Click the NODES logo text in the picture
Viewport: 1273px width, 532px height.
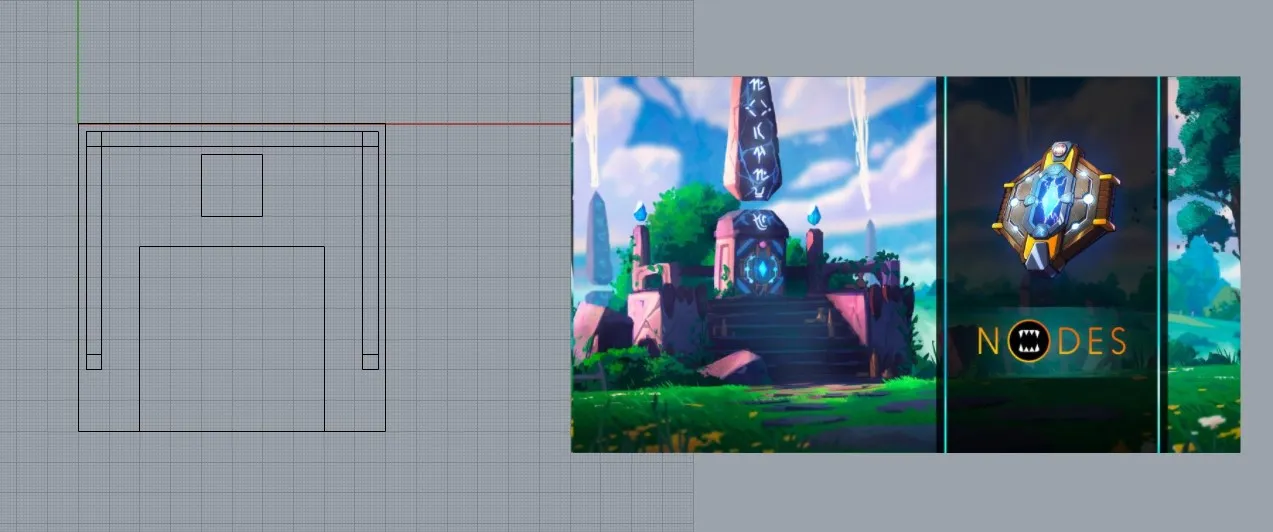point(1052,343)
